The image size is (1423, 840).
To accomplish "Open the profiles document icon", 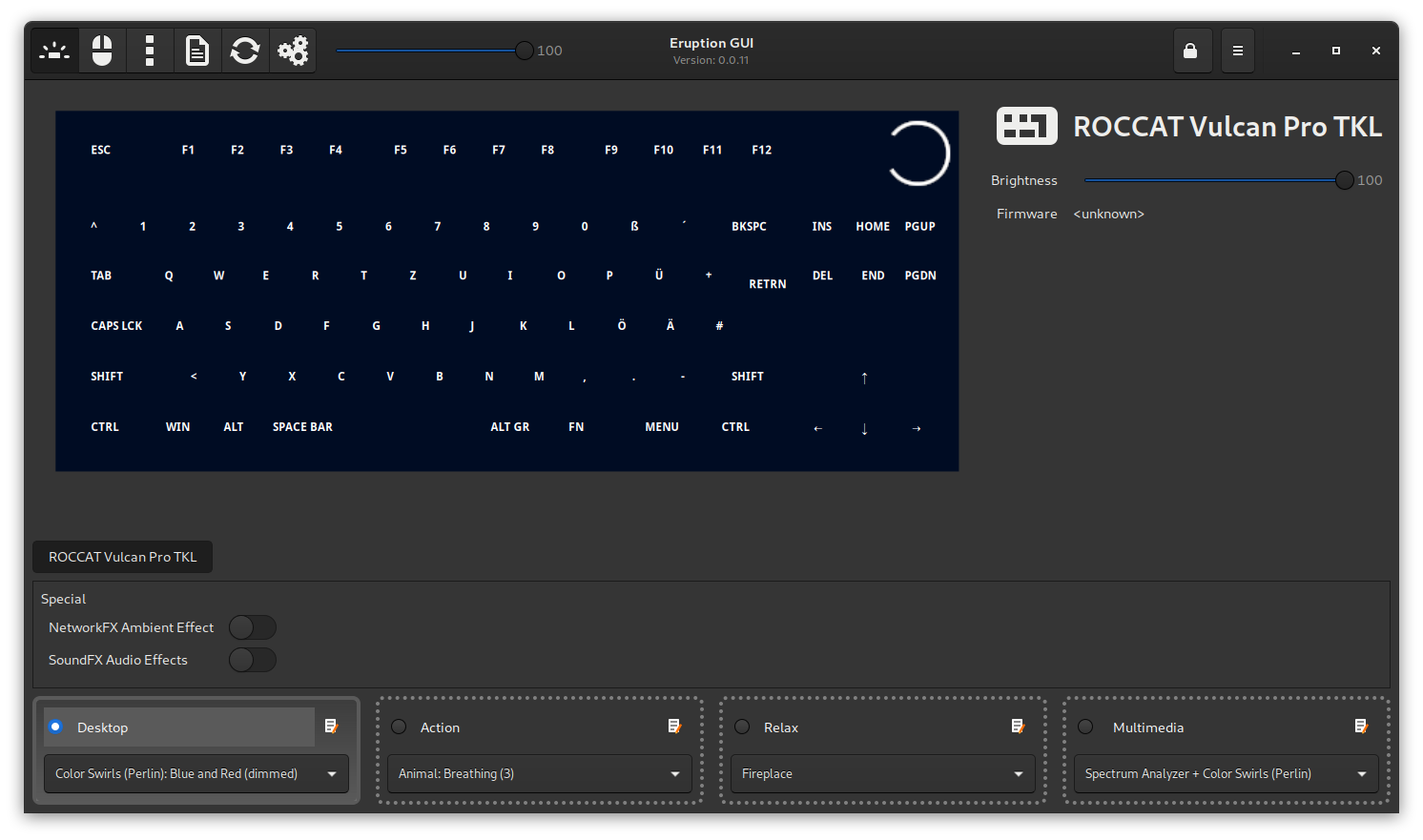I will click(x=197, y=51).
